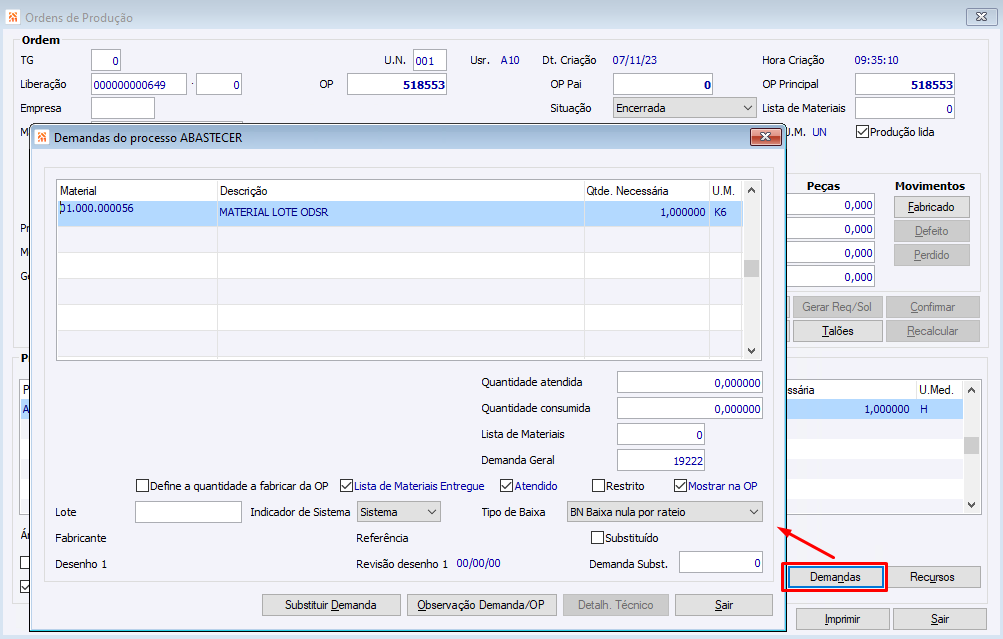The height and width of the screenshot is (639, 1003).
Task: Open the Situação dropdown
Action: 684,108
